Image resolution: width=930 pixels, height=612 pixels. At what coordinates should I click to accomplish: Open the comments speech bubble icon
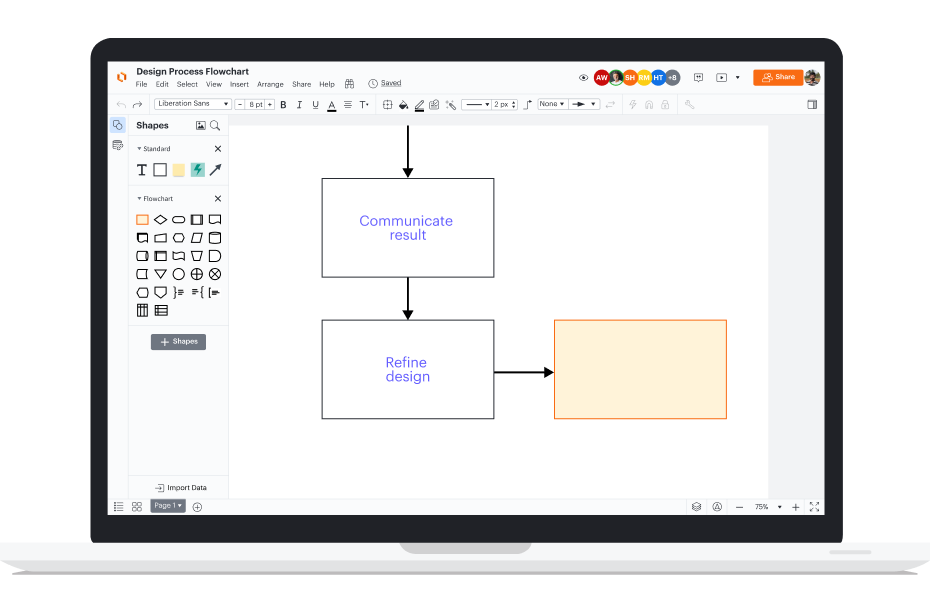coord(698,77)
